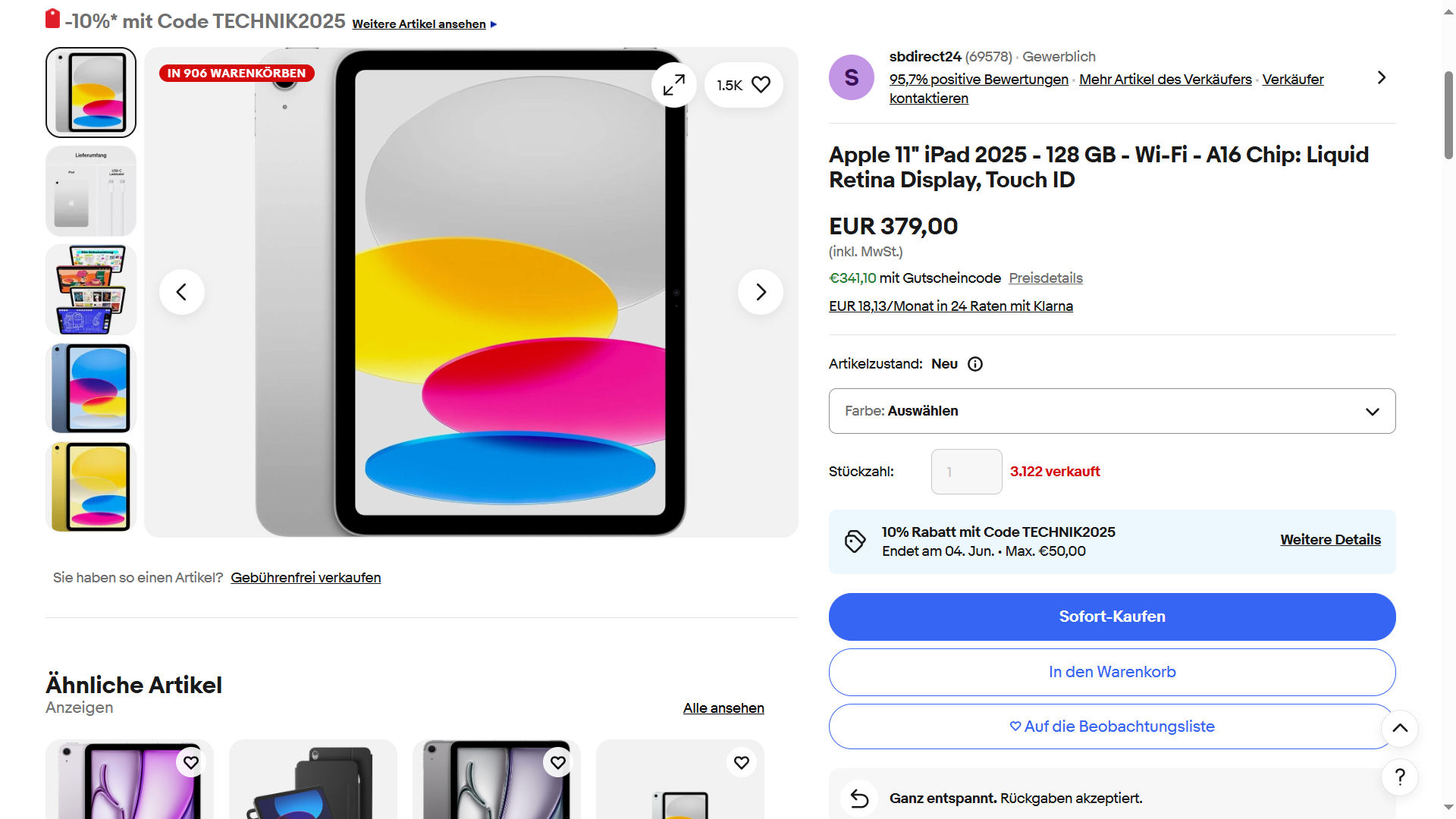
Task: Expand seller details with right chevron
Action: (x=1381, y=77)
